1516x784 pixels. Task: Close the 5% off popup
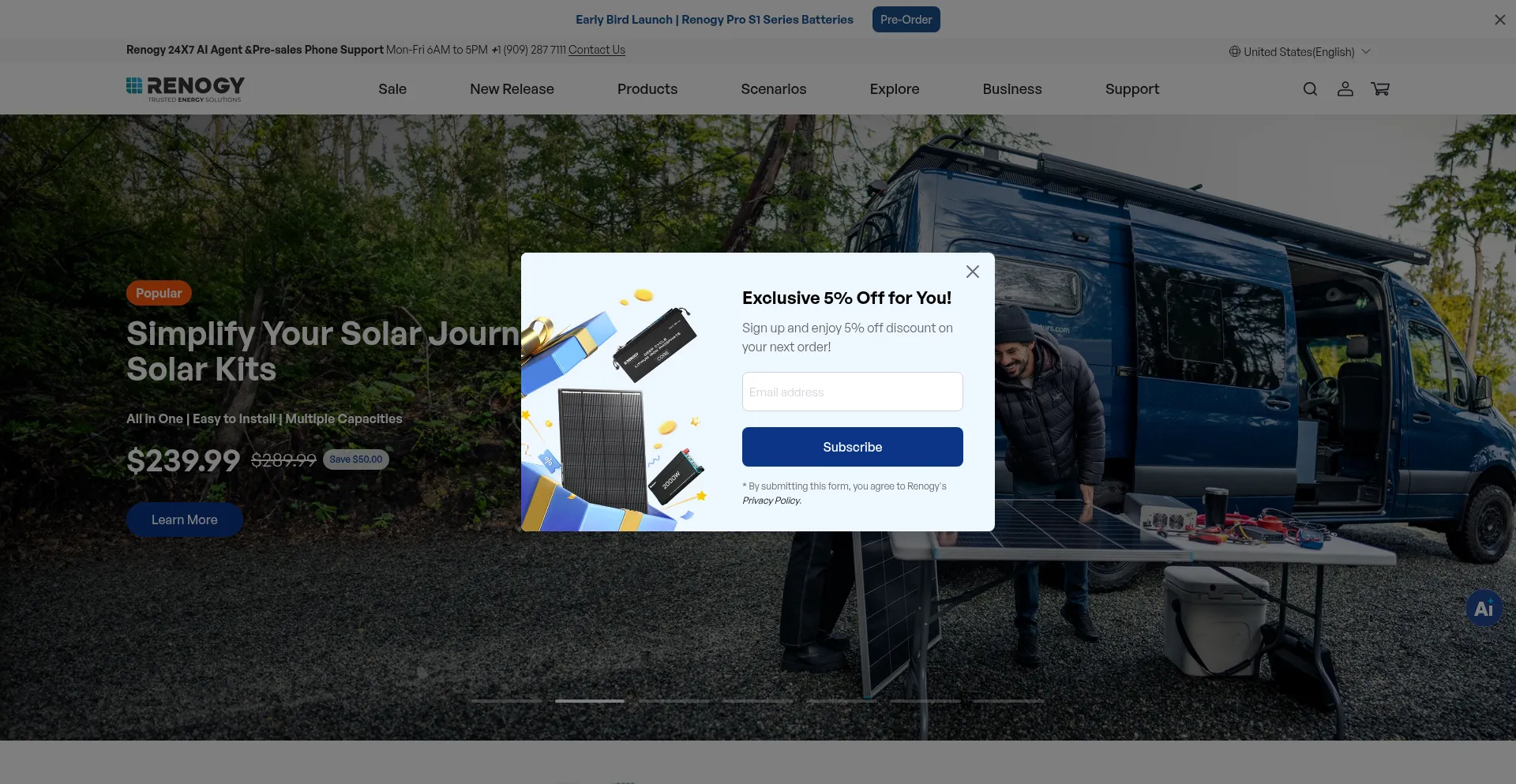pyautogui.click(x=973, y=272)
